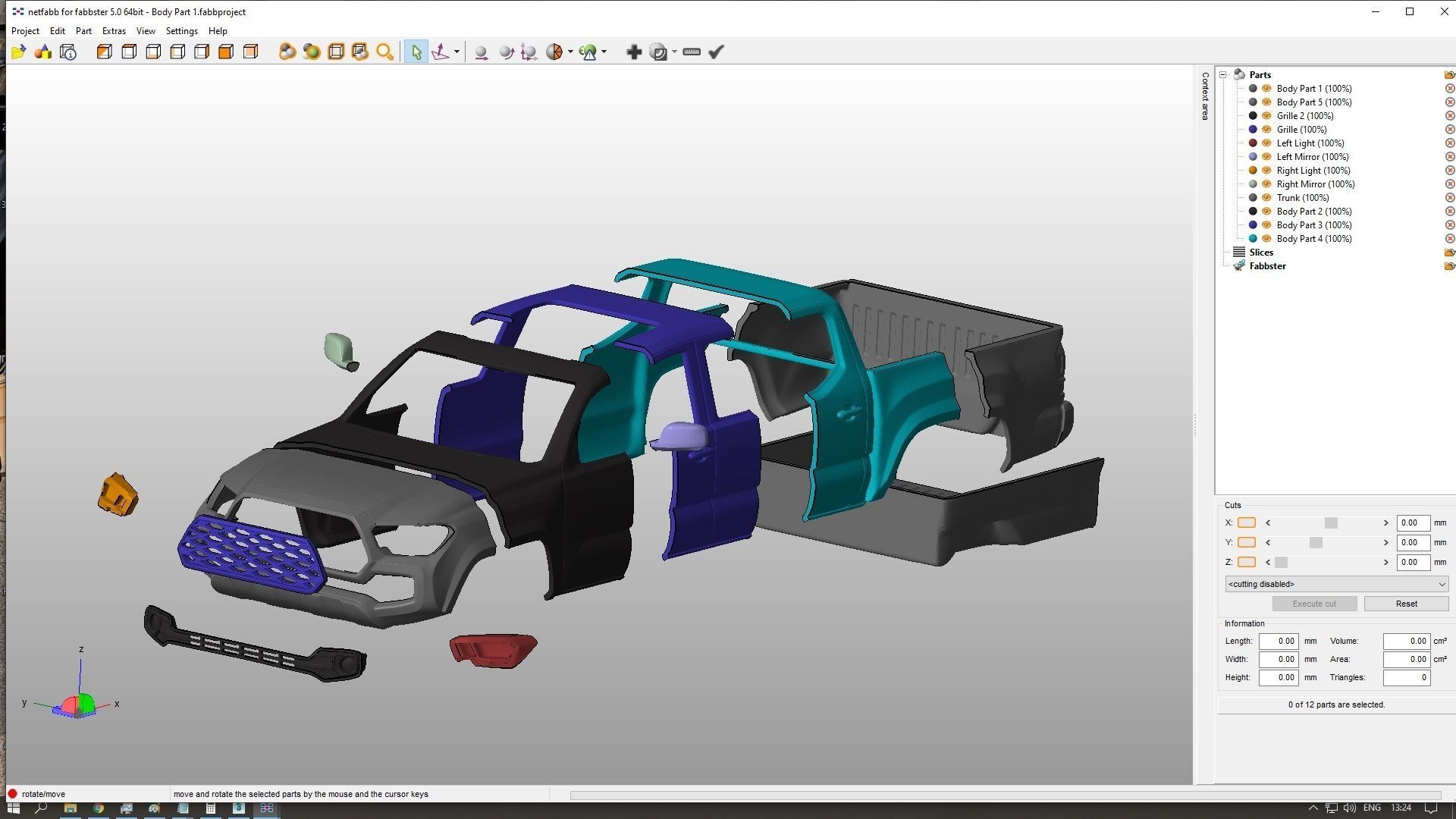Open boolean operations dropdown arrow
The height and width of the screenshot is (819, 1456).
pyautogui.click(x=674, y=52)
